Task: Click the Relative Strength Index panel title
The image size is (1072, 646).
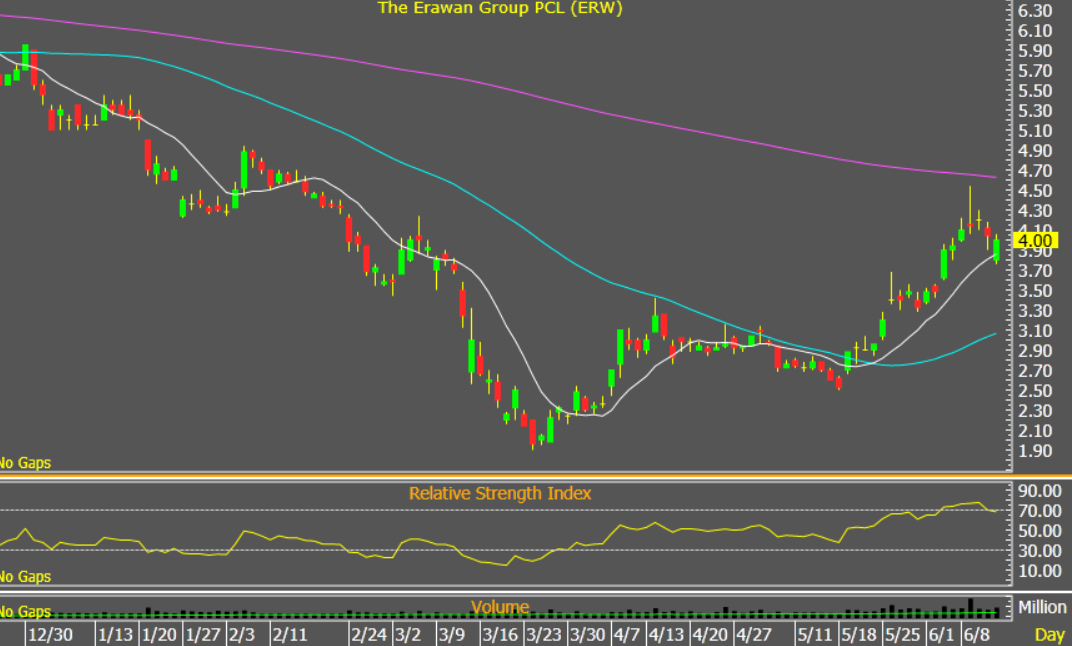Action: pos(500,494)
